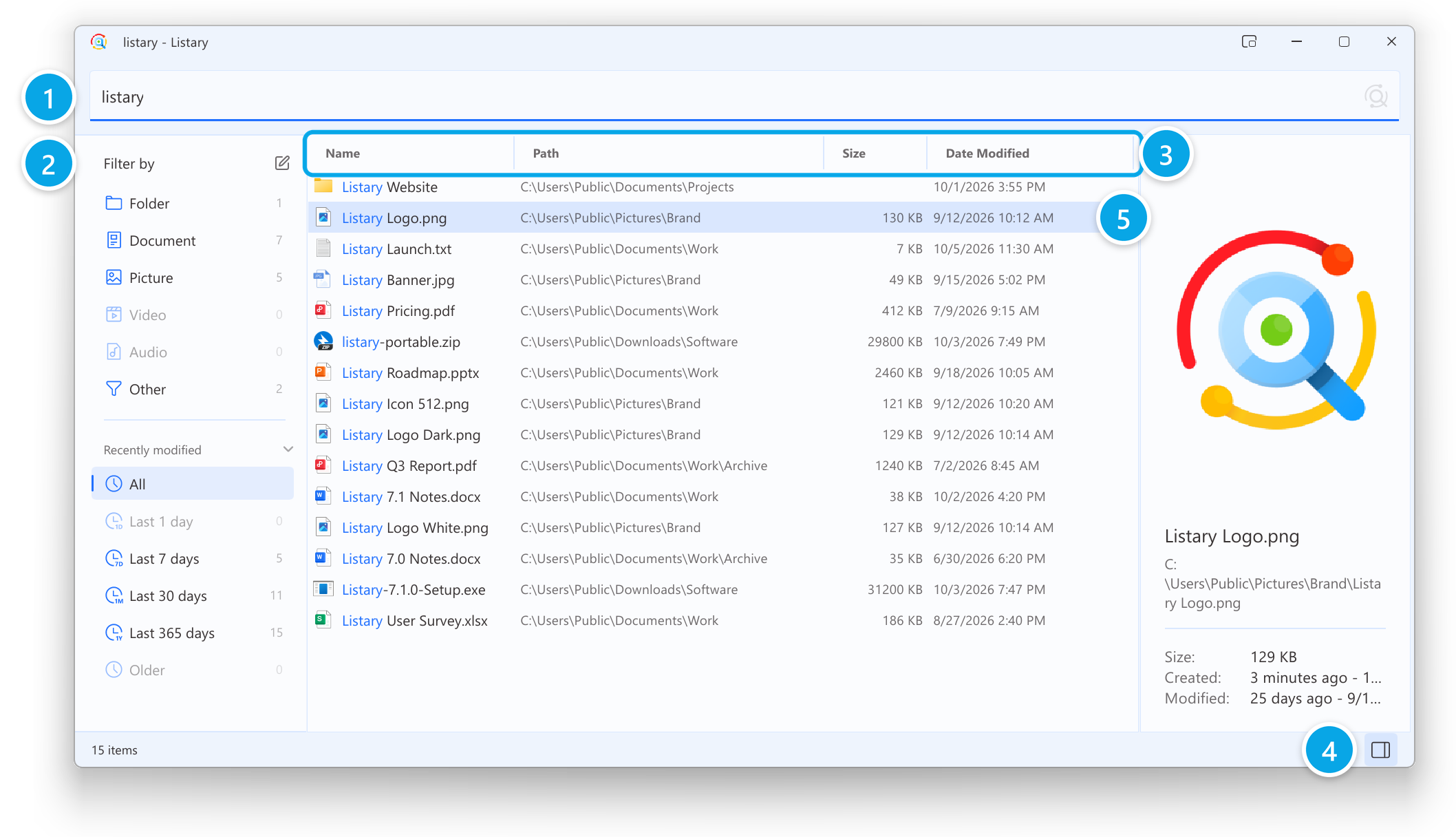This screenshot has width=1456, height=837.
Task: Select Listary Icon 512.png file name
Action: point(405,403)
